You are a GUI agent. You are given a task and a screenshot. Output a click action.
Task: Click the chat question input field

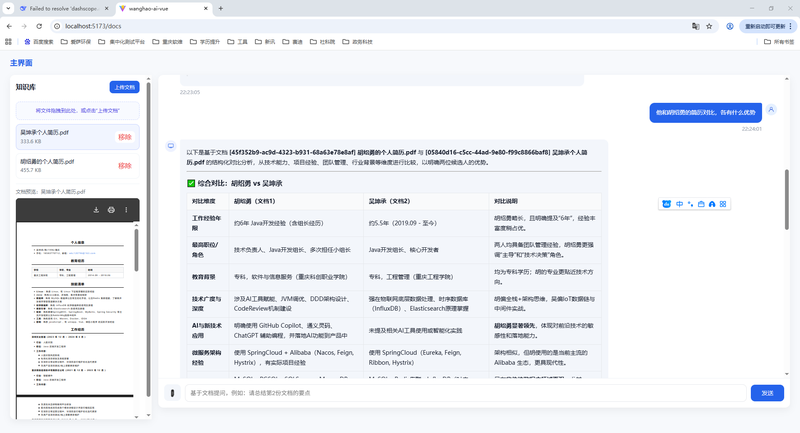(x=465, y=393)
